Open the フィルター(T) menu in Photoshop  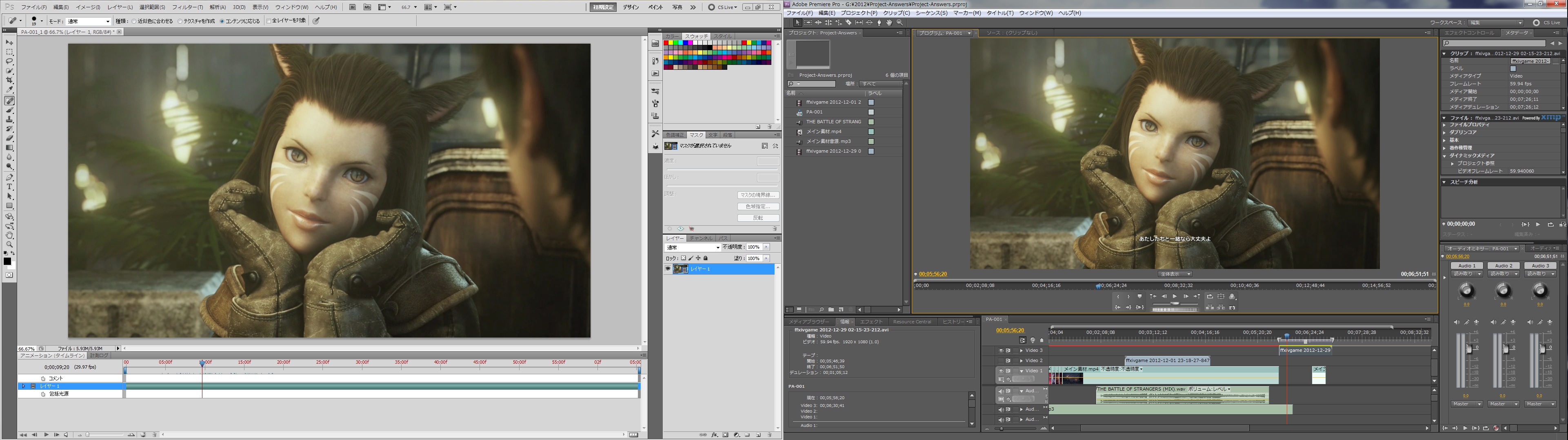point(187,7)
